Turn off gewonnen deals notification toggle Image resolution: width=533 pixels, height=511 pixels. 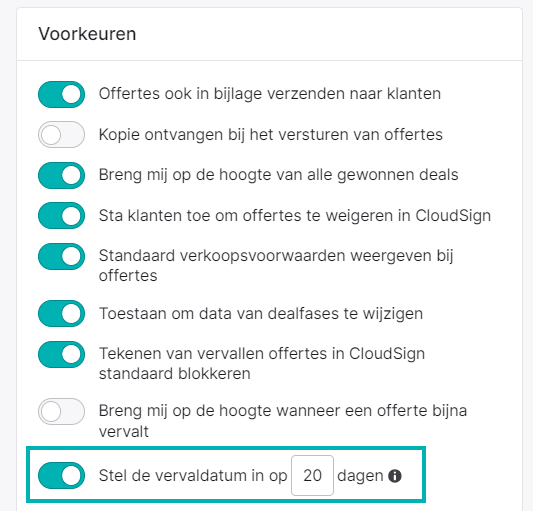[62, 175]
